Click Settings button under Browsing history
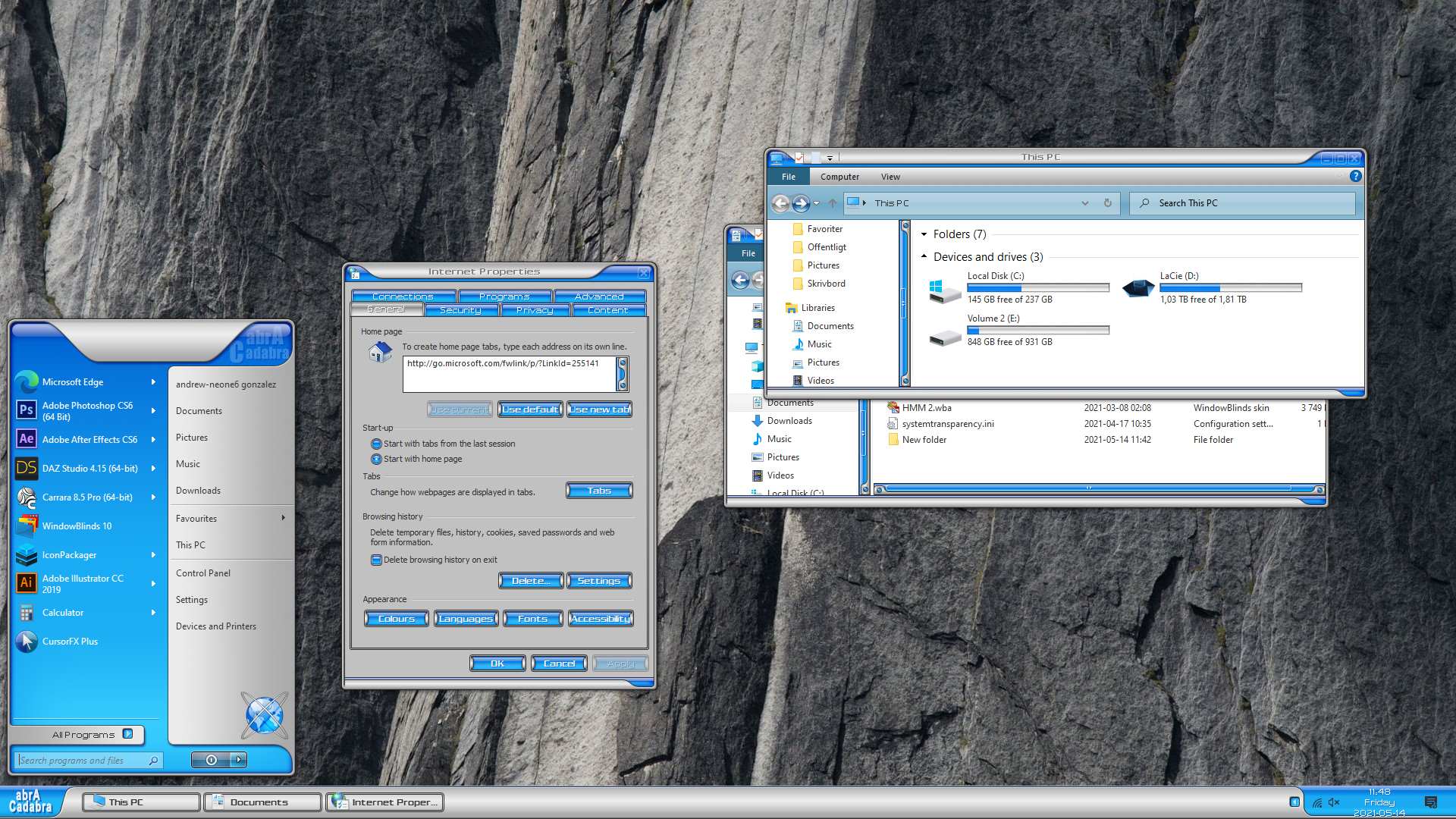 click(x=599, y=581)
